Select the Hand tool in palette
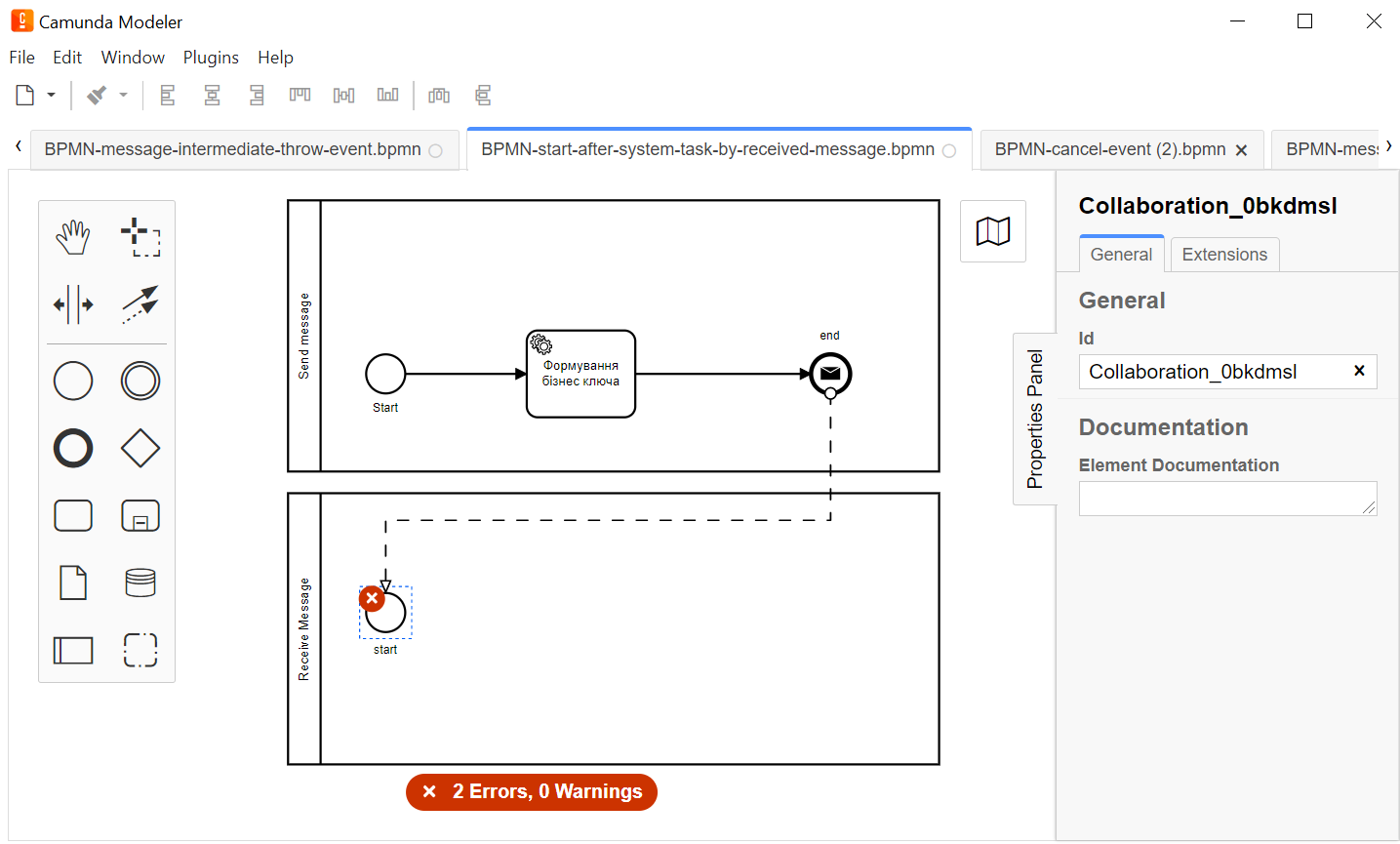The image size is (1400, 844). (73, 237)
